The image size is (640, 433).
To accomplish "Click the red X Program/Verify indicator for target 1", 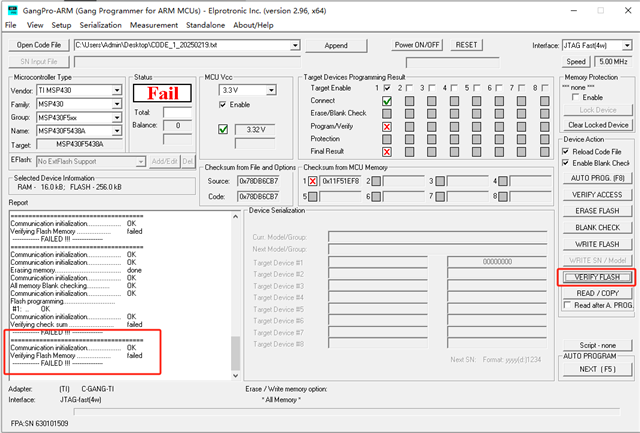I will tap(387, 127).
